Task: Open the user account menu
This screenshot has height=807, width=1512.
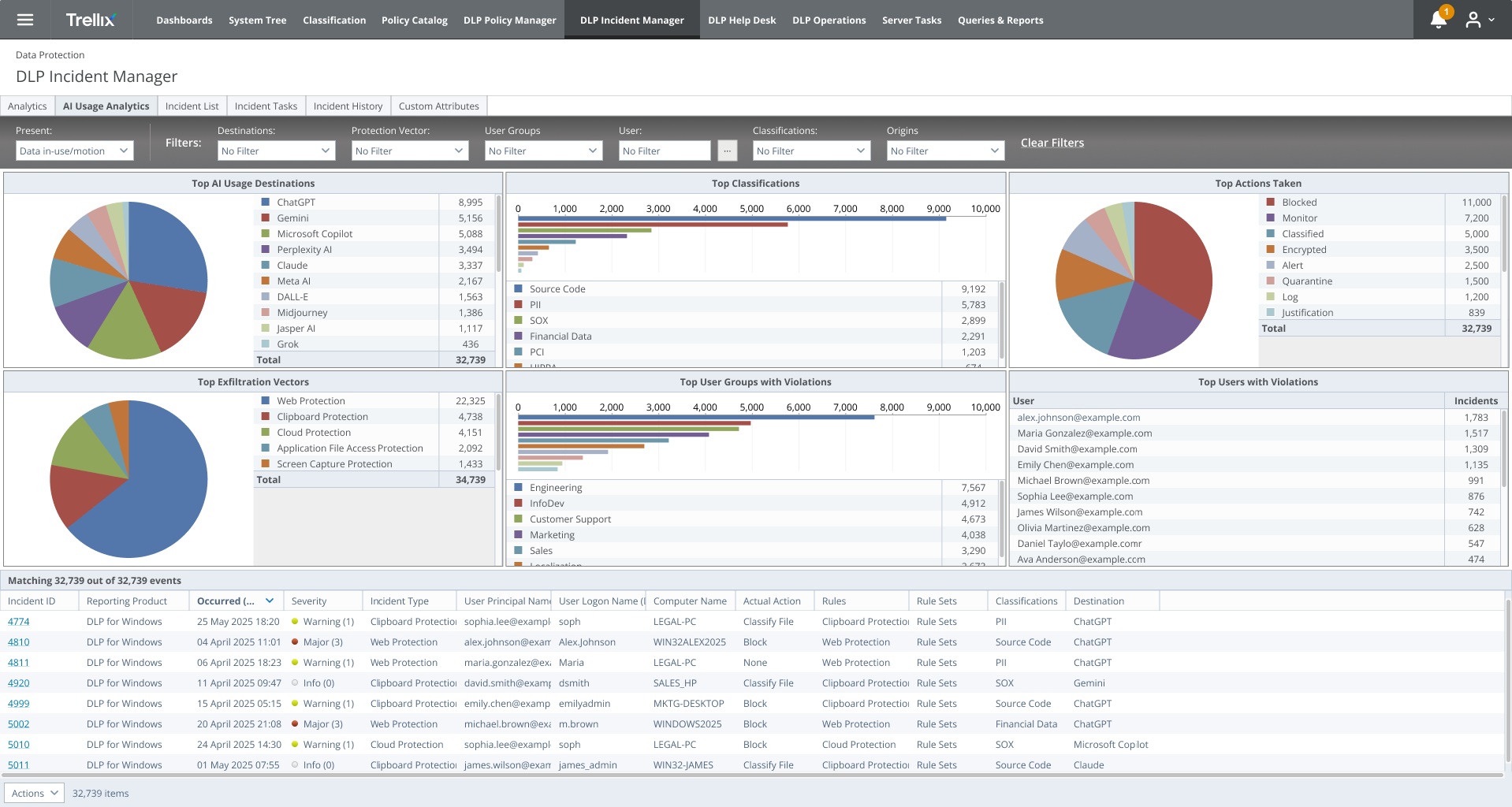Action: [x=1480, y=20]
